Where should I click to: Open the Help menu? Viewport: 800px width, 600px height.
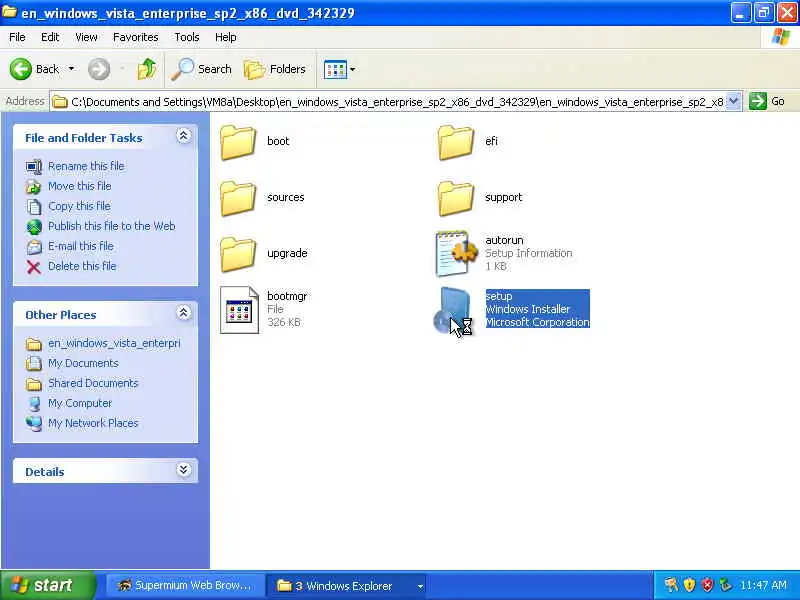226,37
